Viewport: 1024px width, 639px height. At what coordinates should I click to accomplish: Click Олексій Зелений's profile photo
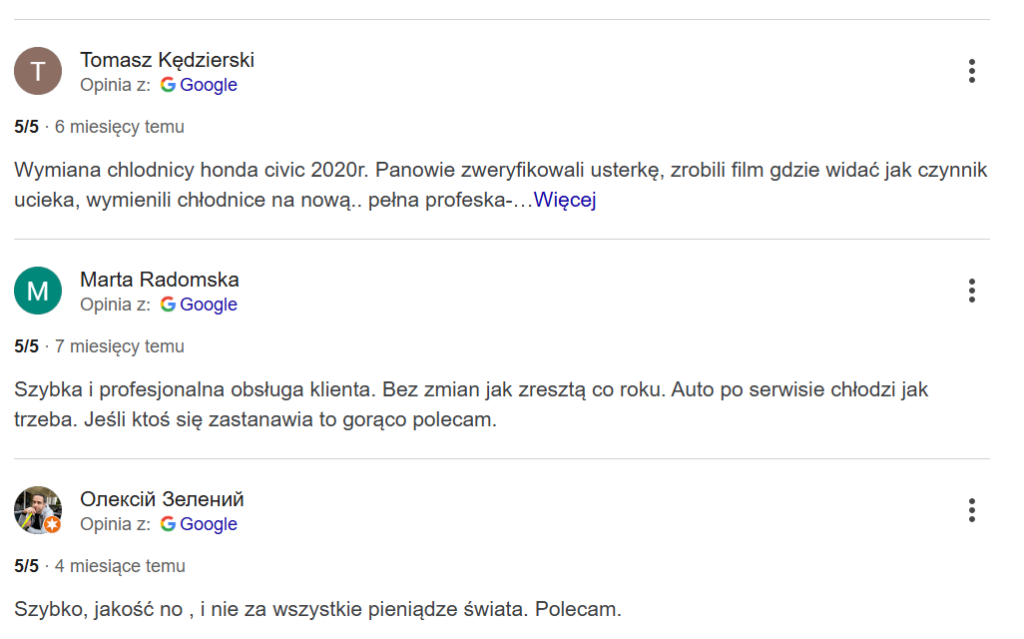38,511
